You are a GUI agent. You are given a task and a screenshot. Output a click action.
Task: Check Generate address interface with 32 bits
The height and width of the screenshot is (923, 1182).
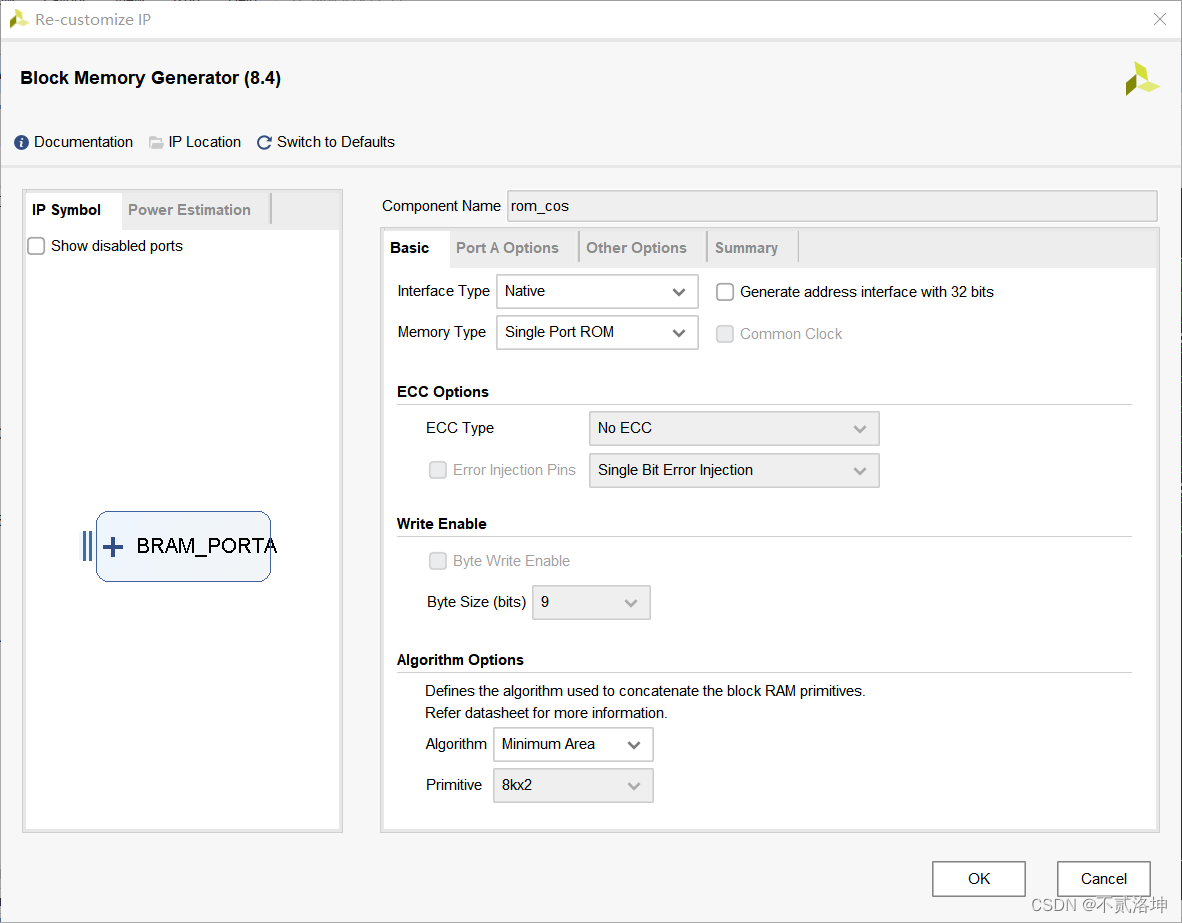pyautogui.click(x=724, y=292)
